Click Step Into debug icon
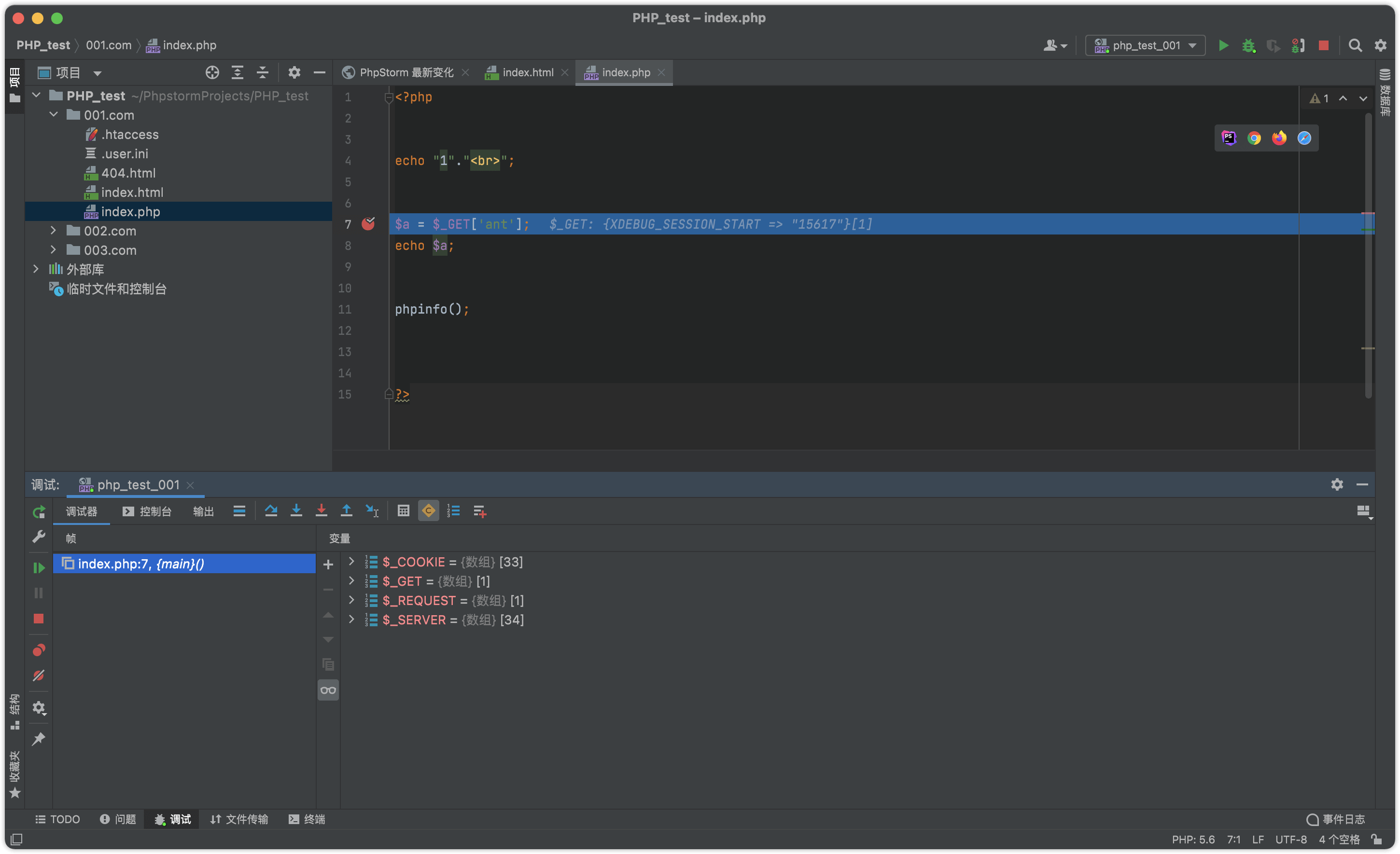The height and width of the screenshot is (854, 1400). (x=296, y=511)
